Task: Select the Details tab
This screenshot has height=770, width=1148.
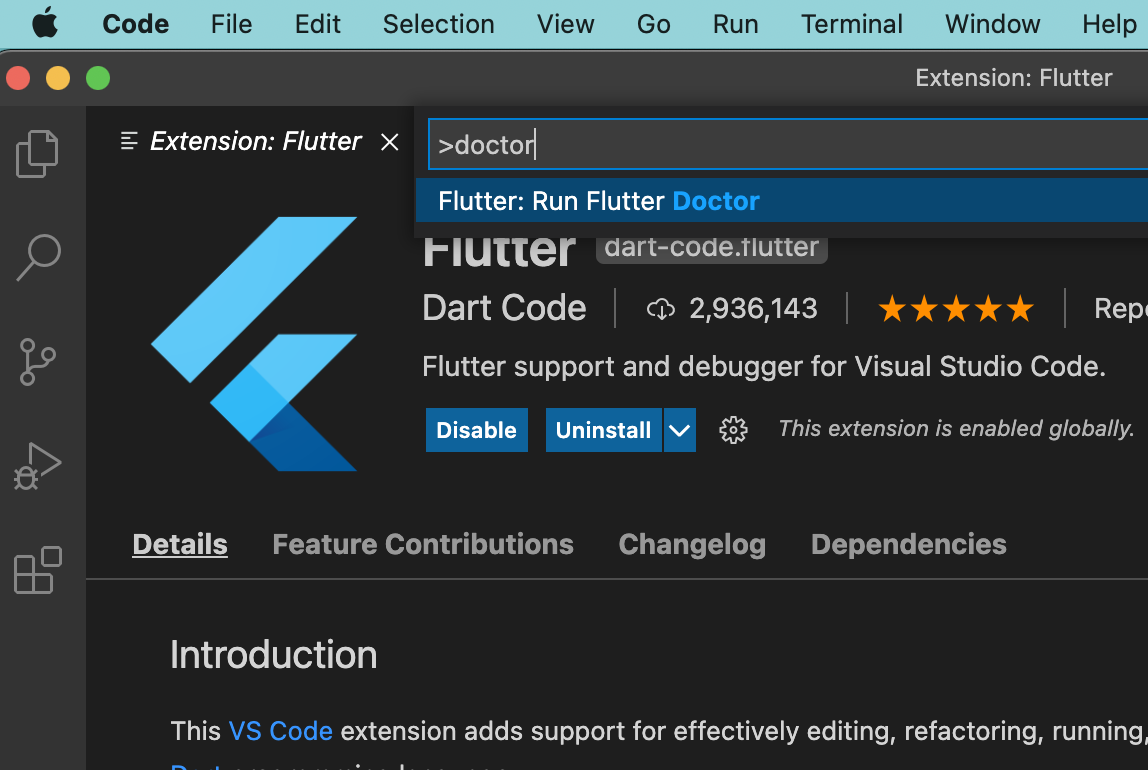Action: coord(179,544)
